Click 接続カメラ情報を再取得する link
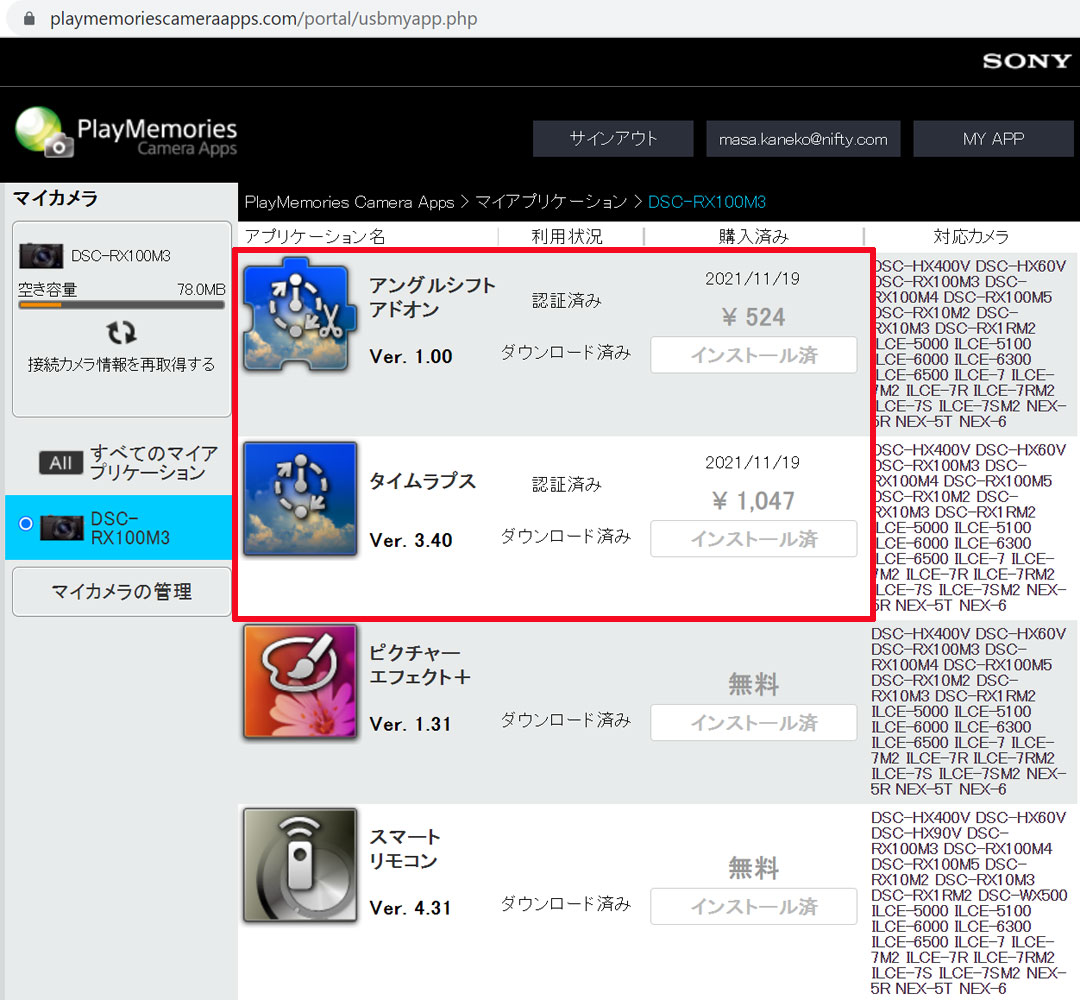1080x1000 pixels. click(121, 364)
